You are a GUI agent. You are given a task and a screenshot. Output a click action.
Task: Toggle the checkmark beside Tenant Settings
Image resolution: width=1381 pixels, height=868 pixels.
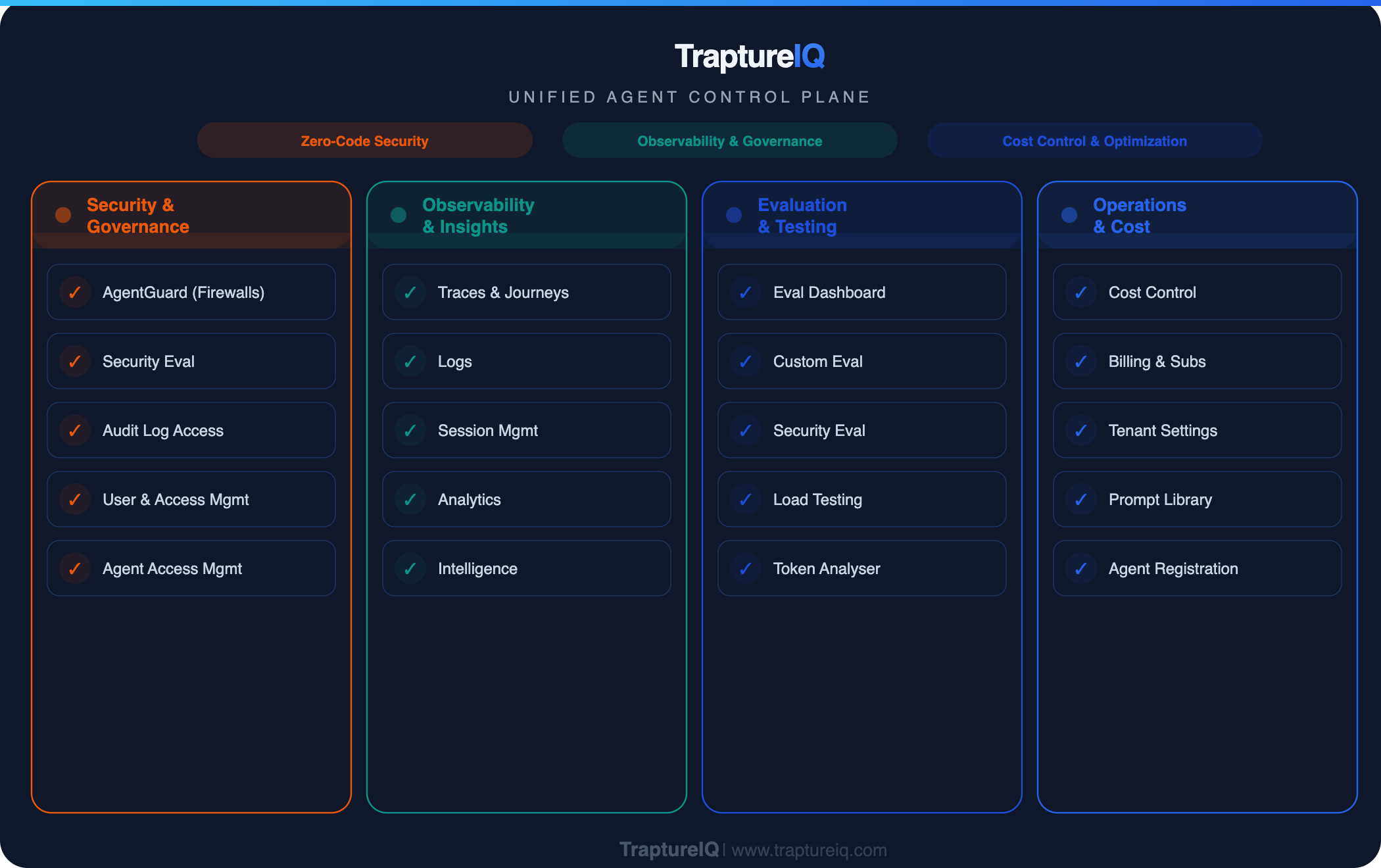[x=1081, y=431]
